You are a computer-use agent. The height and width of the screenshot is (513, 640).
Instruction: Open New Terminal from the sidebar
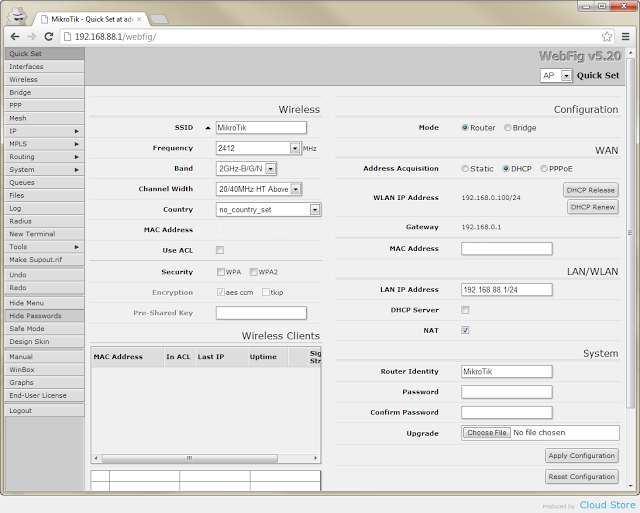click(44, 234)
